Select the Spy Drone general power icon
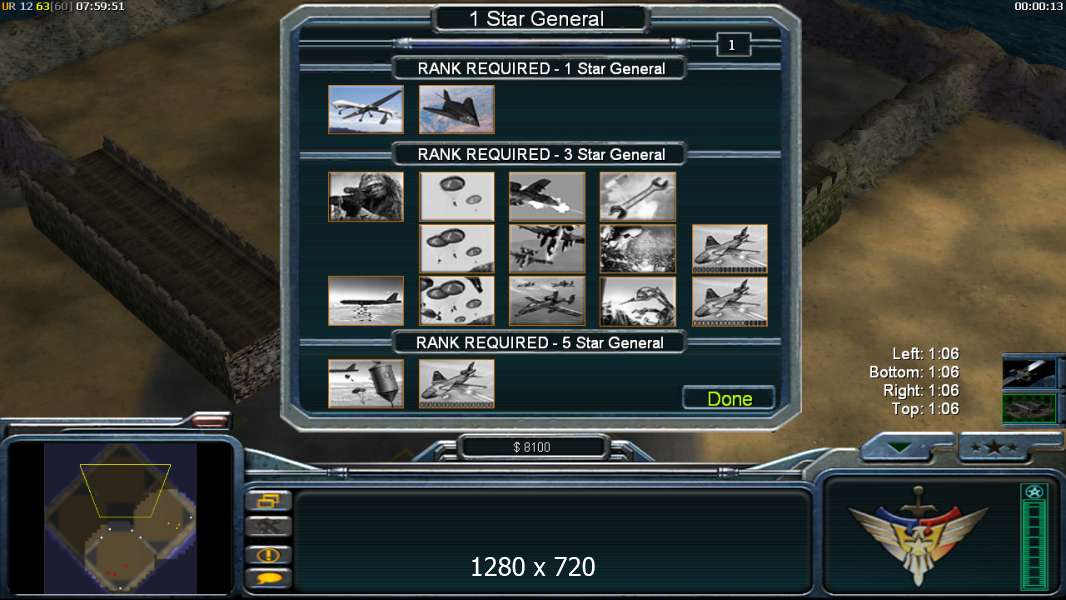 366,109
